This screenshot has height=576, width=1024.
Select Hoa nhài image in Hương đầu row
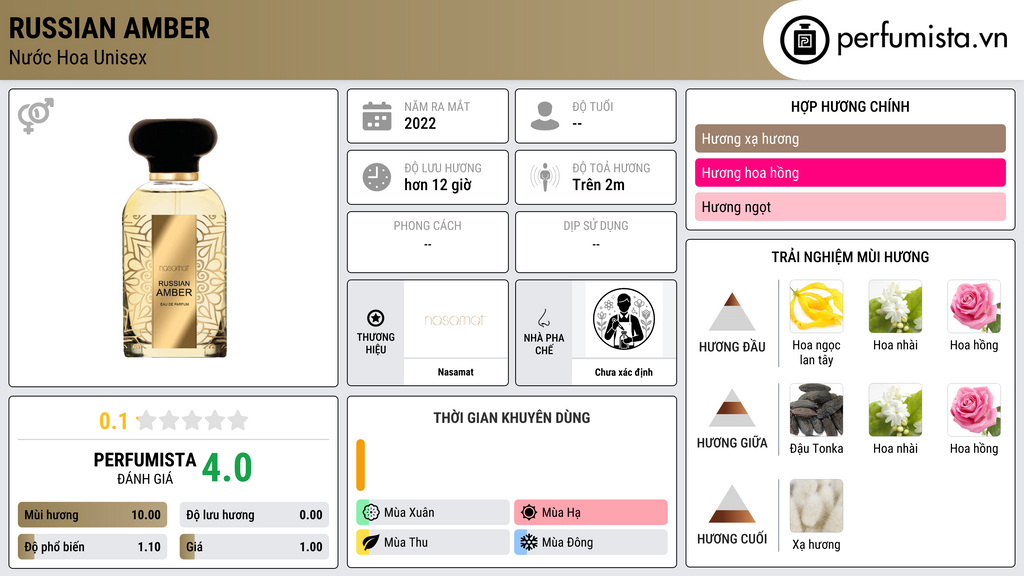(x=895, y=306)
